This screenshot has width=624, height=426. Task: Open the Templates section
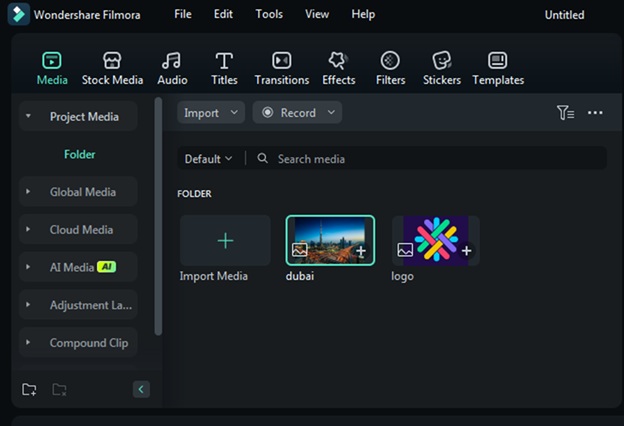[x=498, y=68]
